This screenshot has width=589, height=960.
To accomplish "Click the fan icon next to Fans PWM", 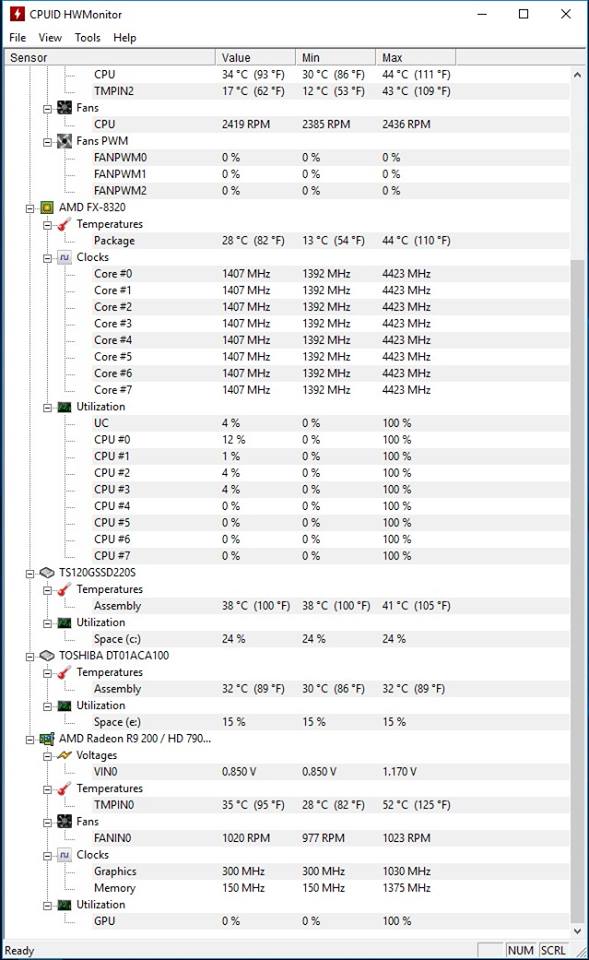I will pos(64,141).
